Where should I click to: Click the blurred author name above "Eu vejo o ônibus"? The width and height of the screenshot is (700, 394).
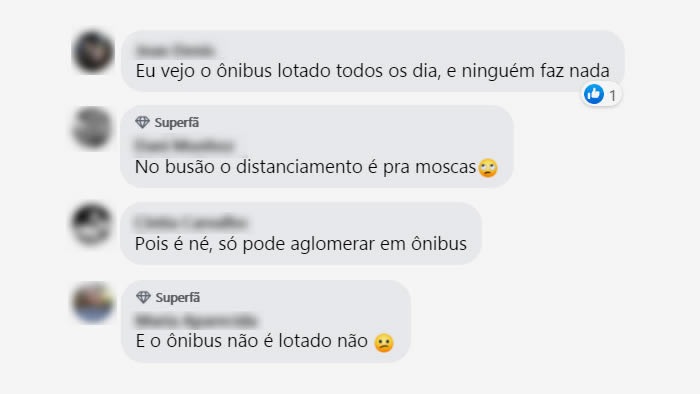175,50
